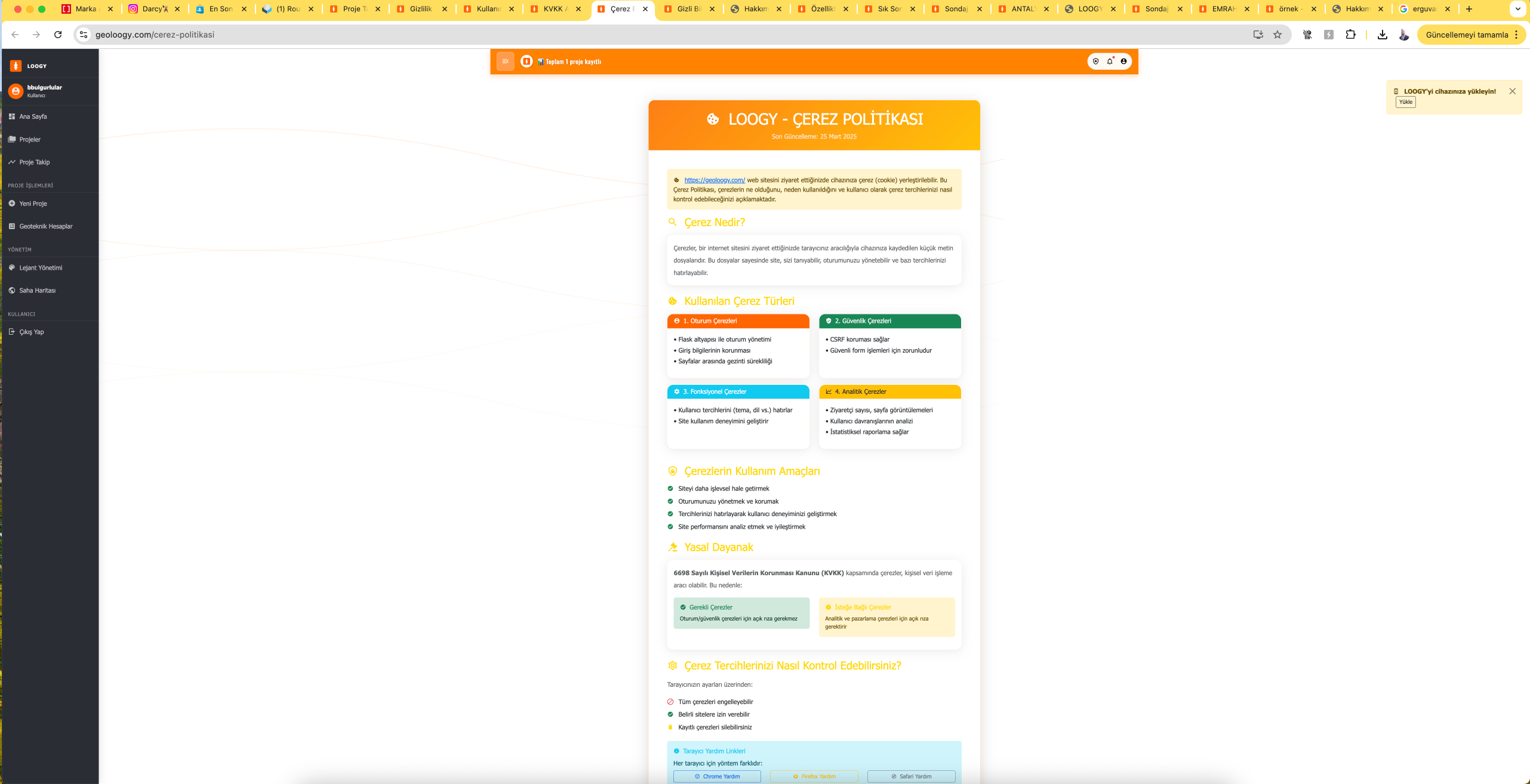
Task: Click the Yükle install button
Action: [x=1406, y=102]
